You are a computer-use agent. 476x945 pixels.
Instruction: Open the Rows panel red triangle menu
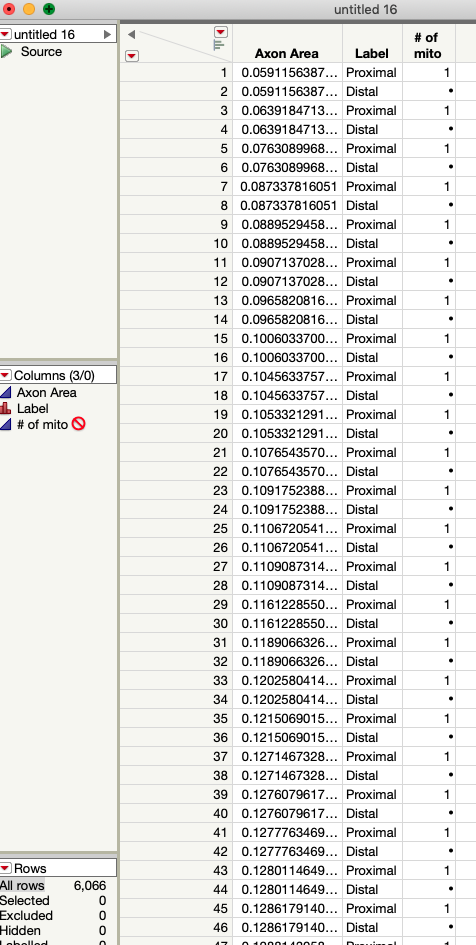click(5, 868)
